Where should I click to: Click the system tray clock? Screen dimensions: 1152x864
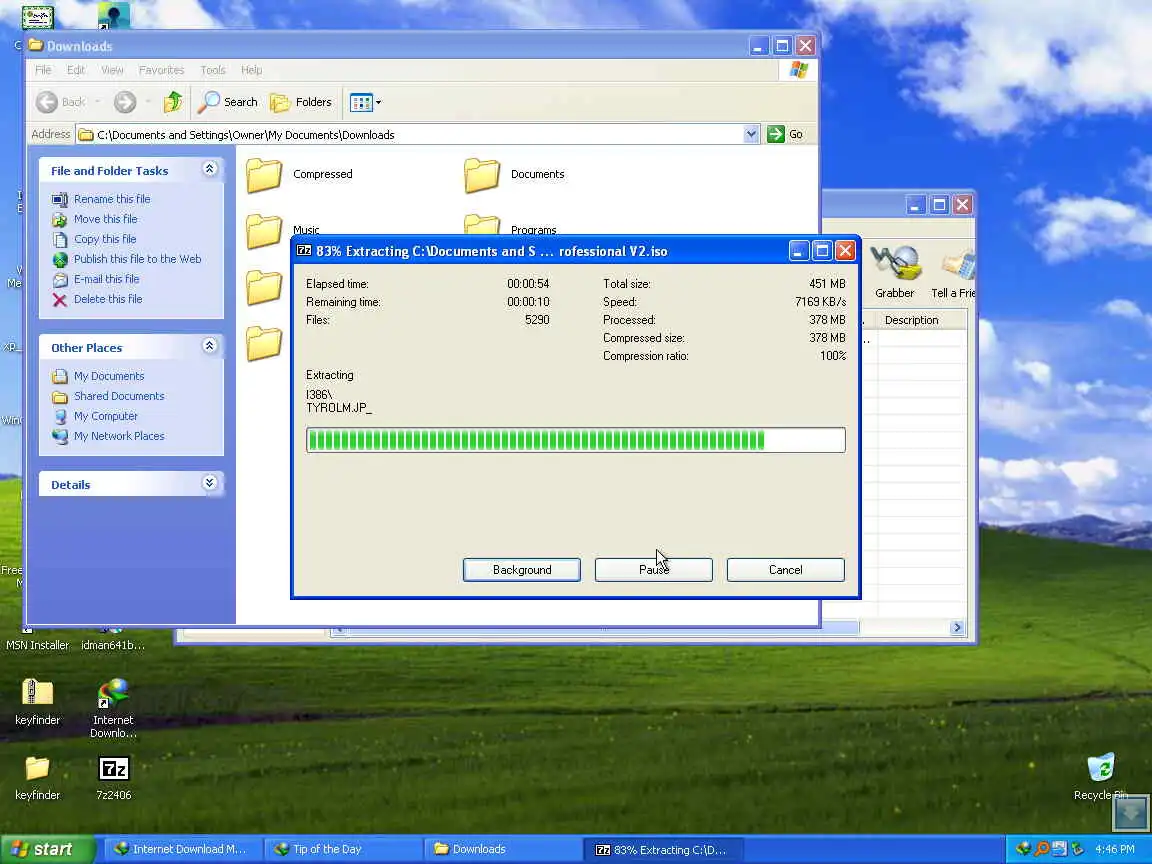pyautogui.click(x=1115, y=849)
